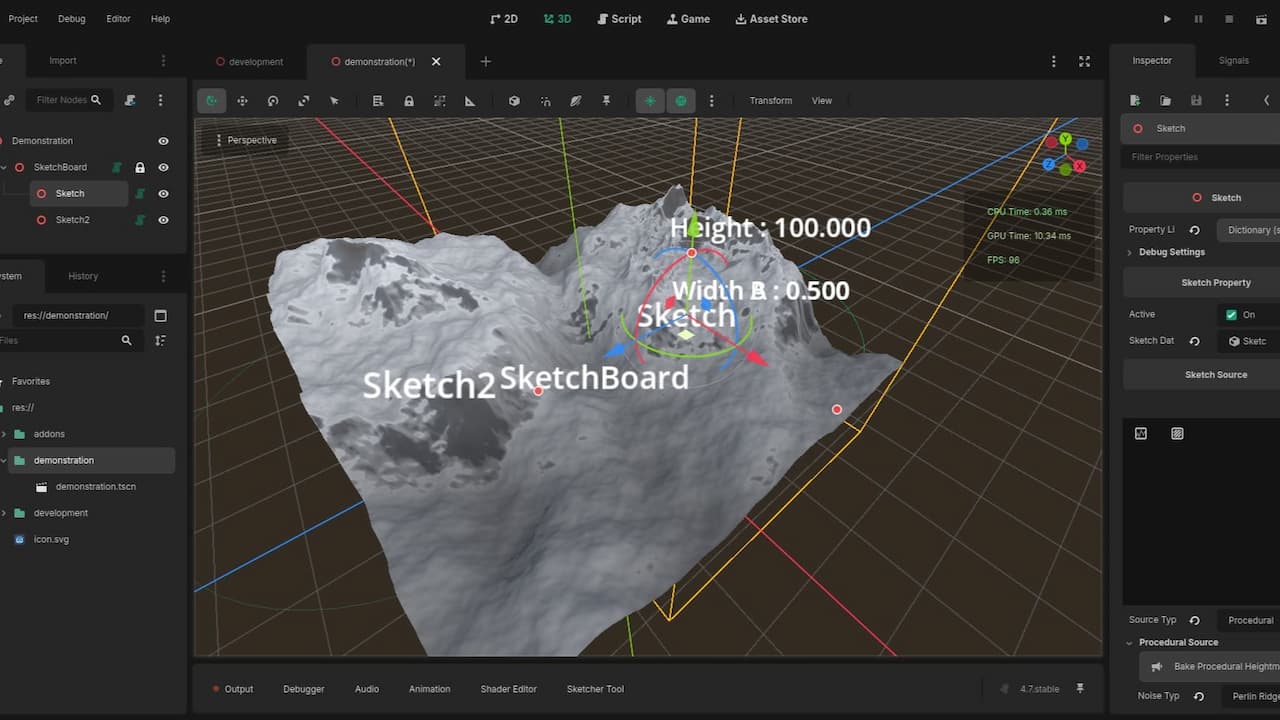Expand the development folder
The height and width of the screenshot is (720, 1280).
(4, 513)
